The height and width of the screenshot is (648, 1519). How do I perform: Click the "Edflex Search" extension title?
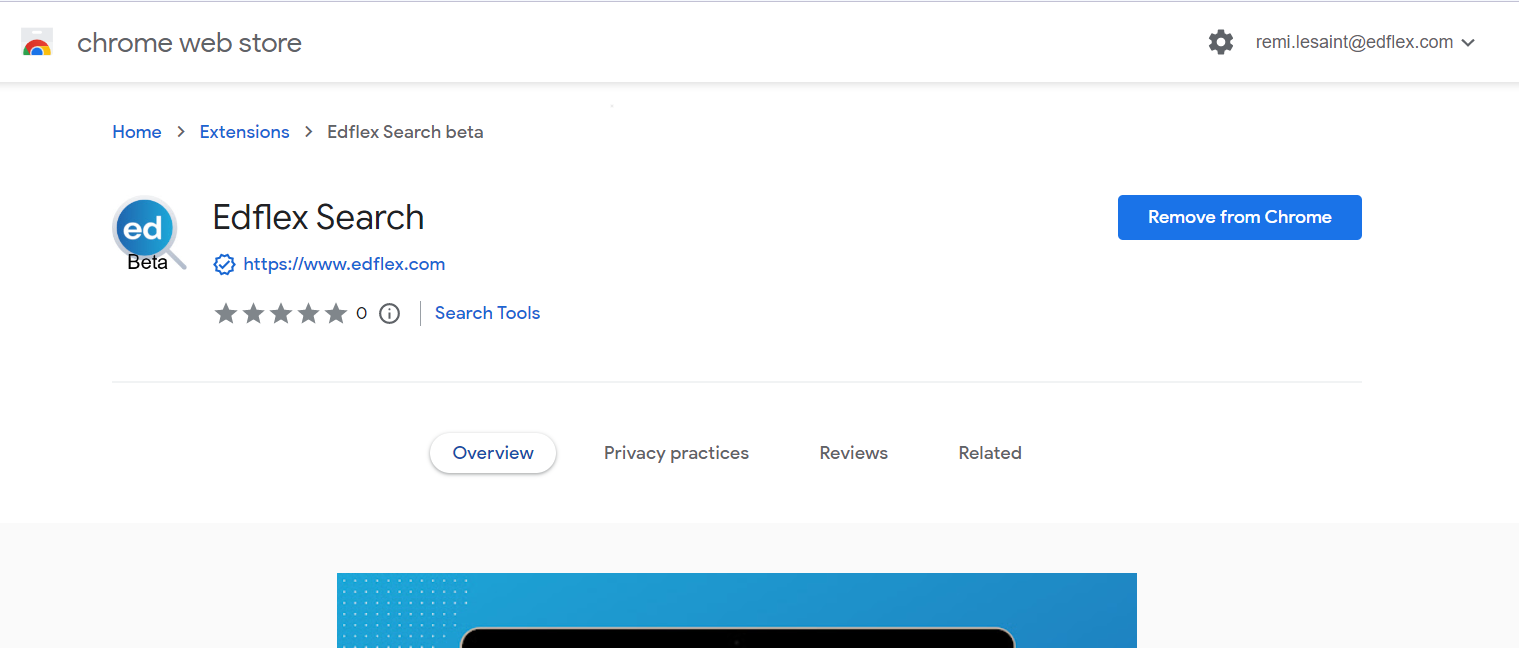[318, 217]
